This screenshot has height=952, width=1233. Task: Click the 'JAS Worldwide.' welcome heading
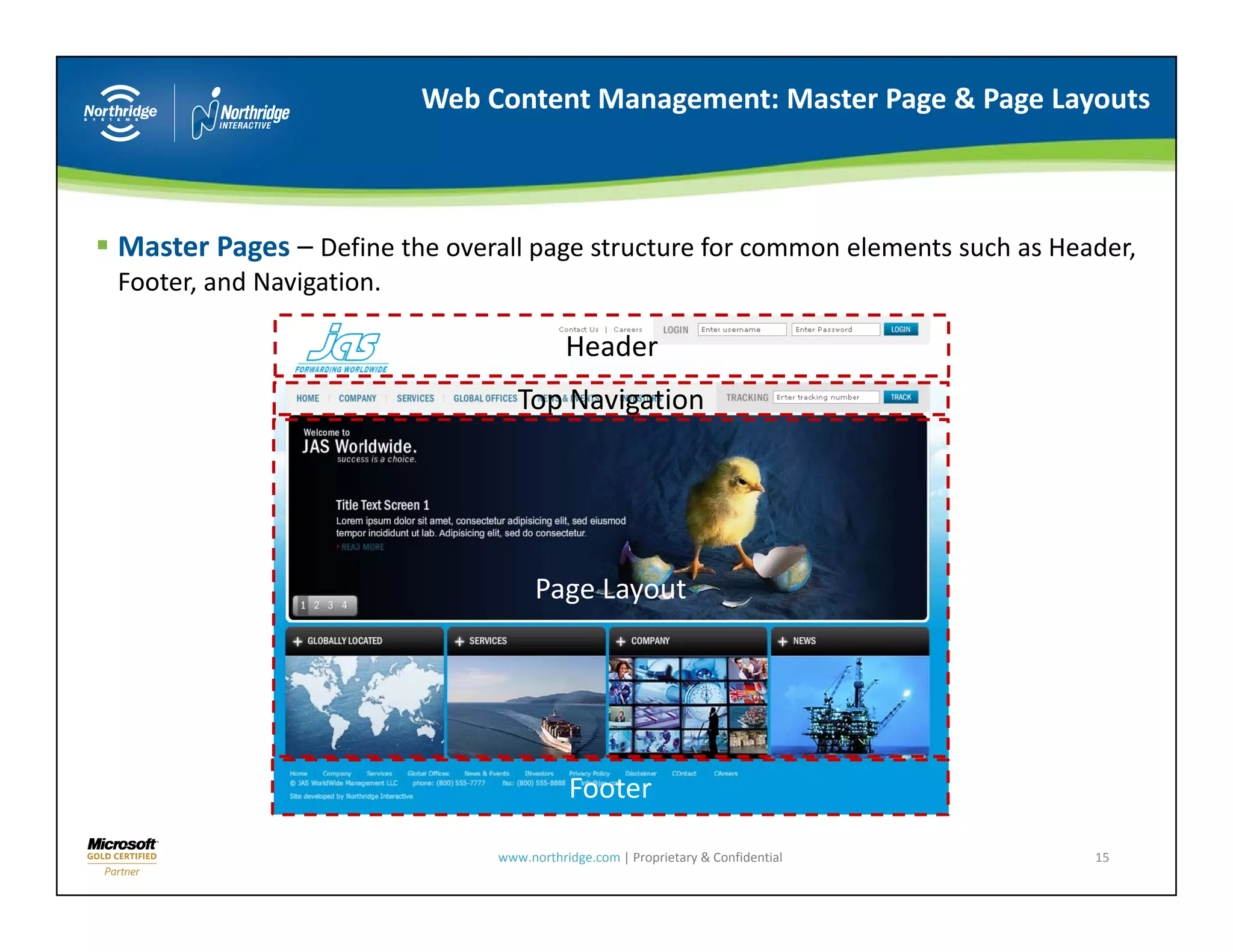pyautogui.click(x=359, y=447)
